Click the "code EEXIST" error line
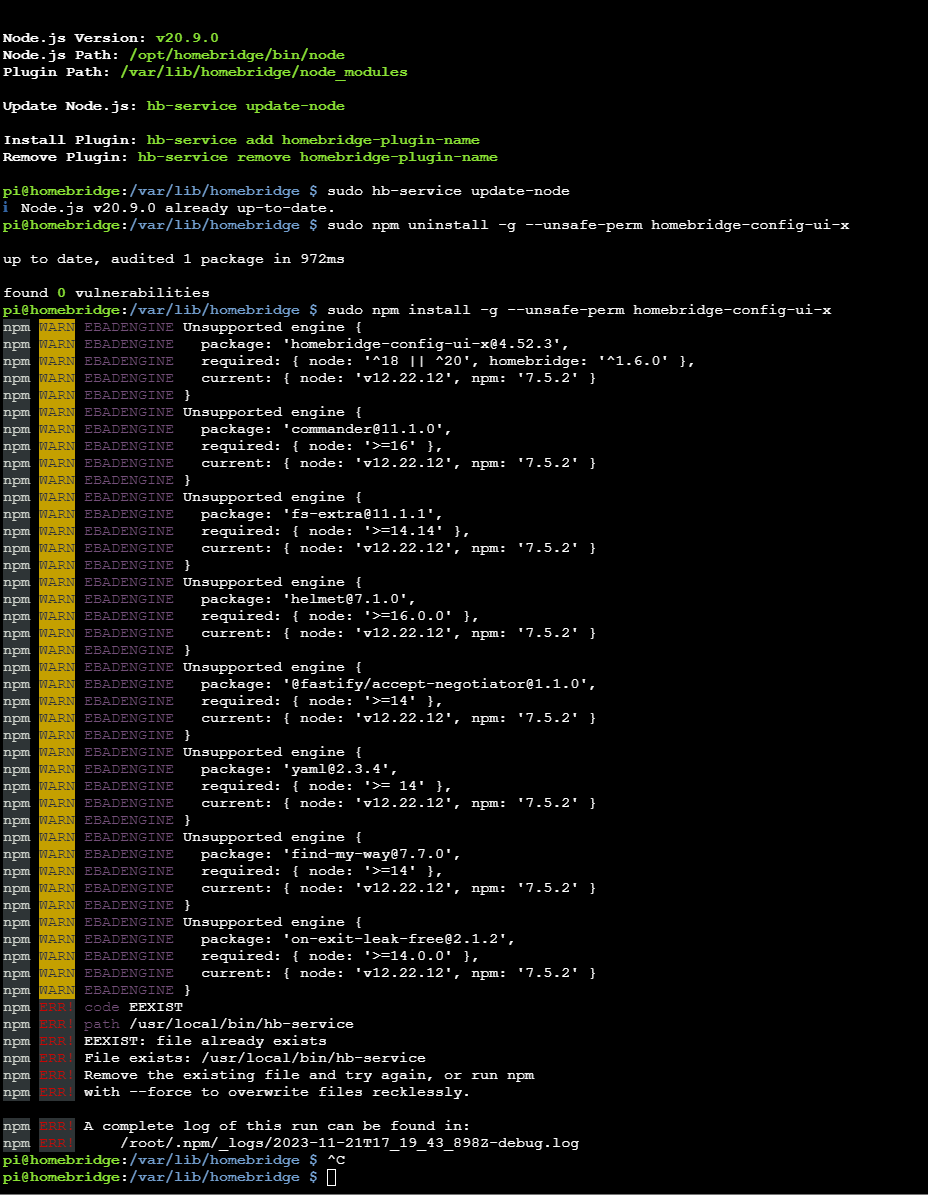 (x=133, y=1007)
